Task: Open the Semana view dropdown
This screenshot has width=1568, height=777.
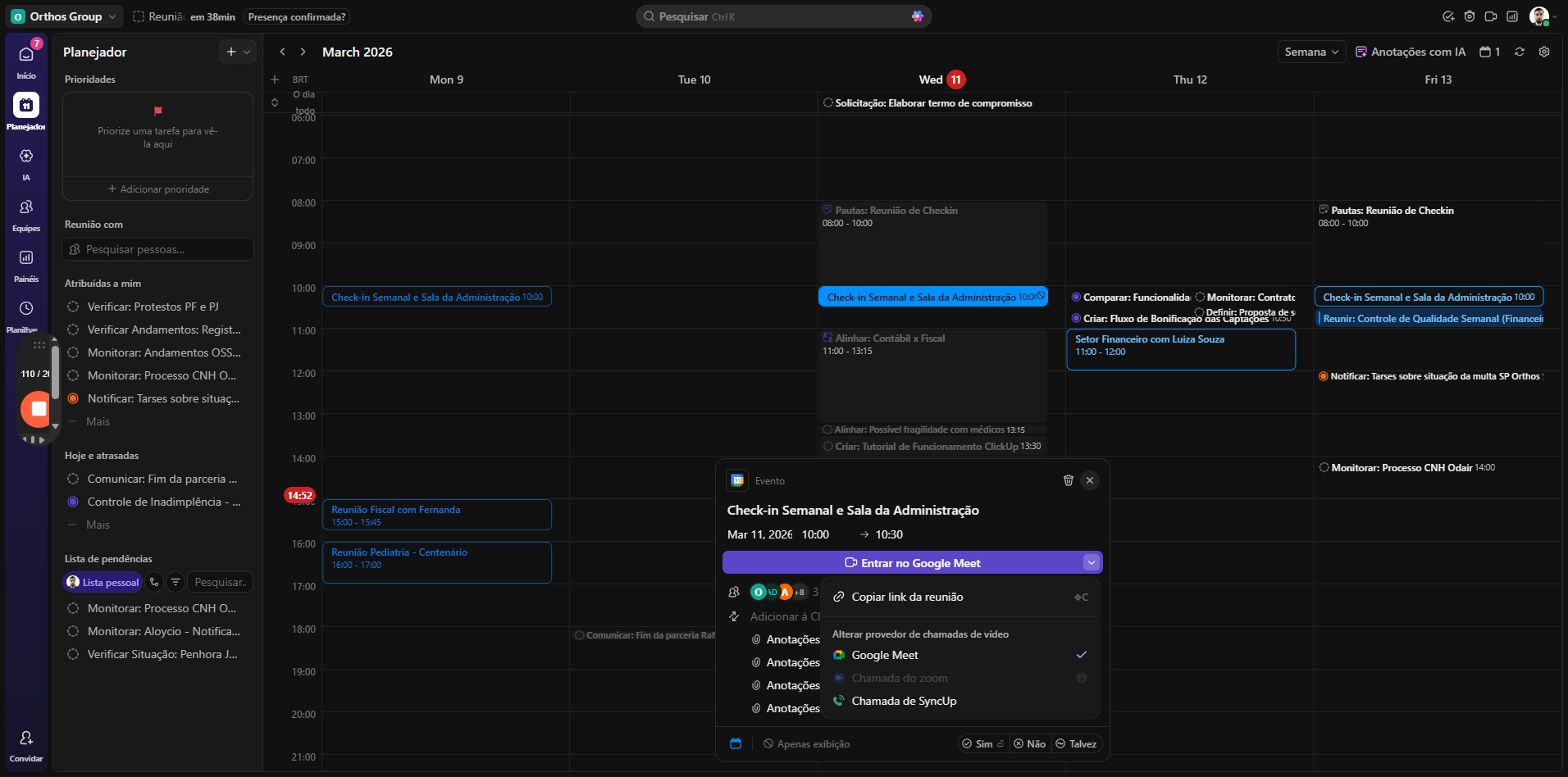Action: pyautogui.click(x=1311, y=52)
